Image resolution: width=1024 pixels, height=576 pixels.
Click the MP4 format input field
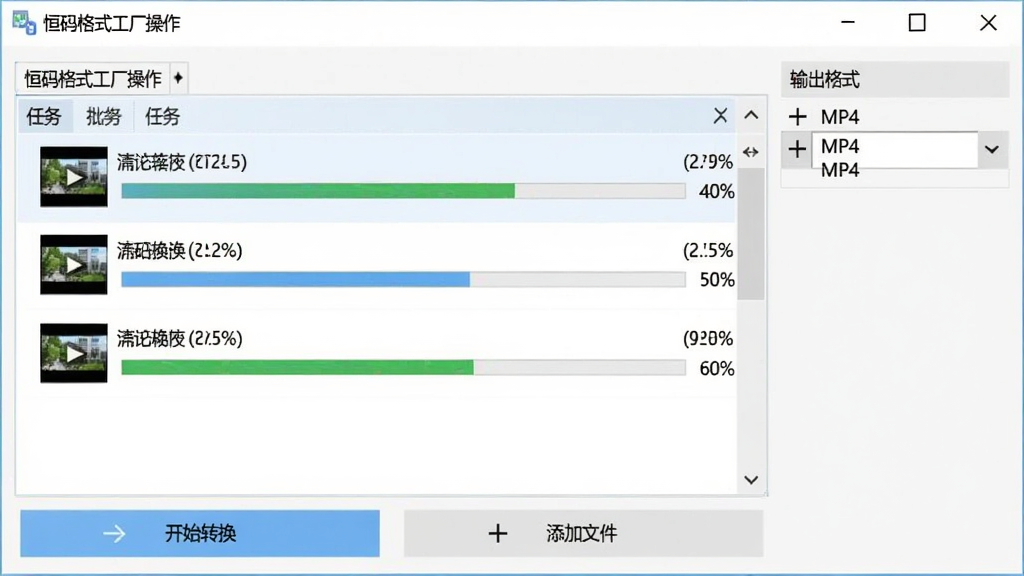(x=895, y=150)
